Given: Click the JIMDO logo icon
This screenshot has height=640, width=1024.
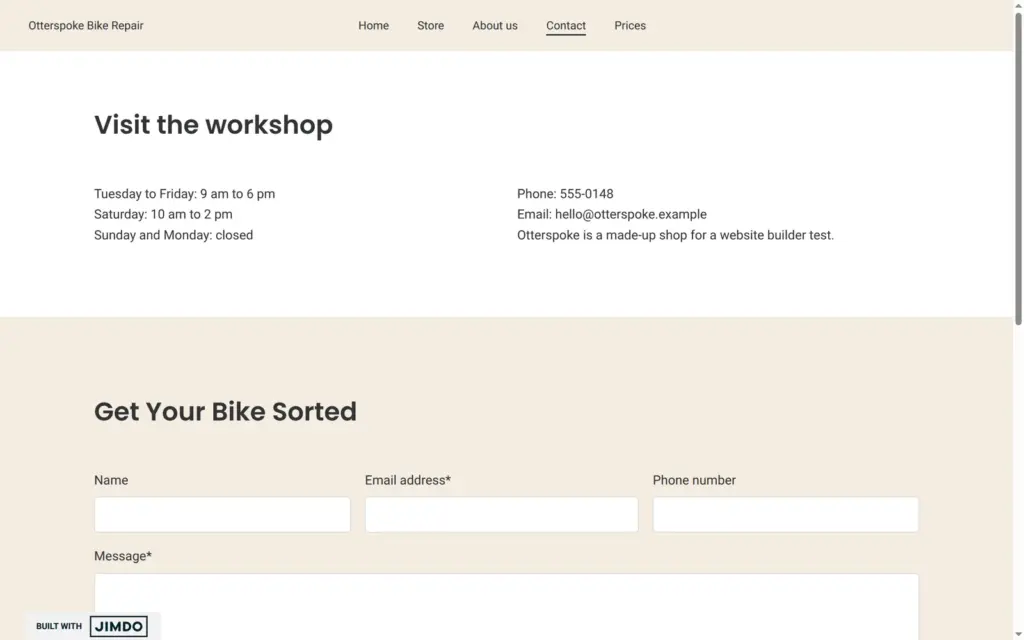Looking at the screenshot, I should click(119, 626).
